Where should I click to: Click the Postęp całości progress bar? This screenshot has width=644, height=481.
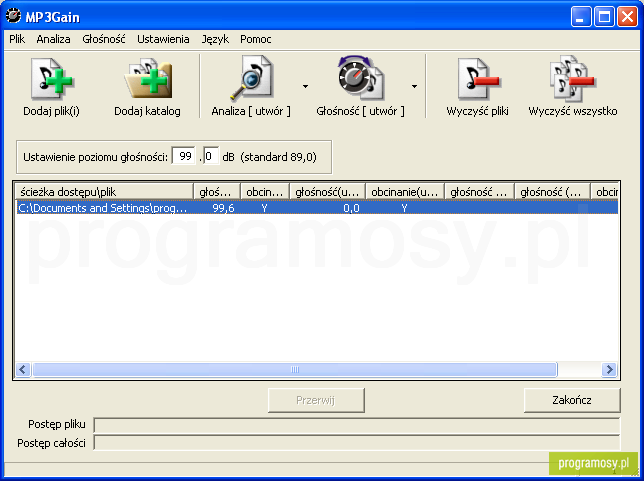(x=356, y=443)
